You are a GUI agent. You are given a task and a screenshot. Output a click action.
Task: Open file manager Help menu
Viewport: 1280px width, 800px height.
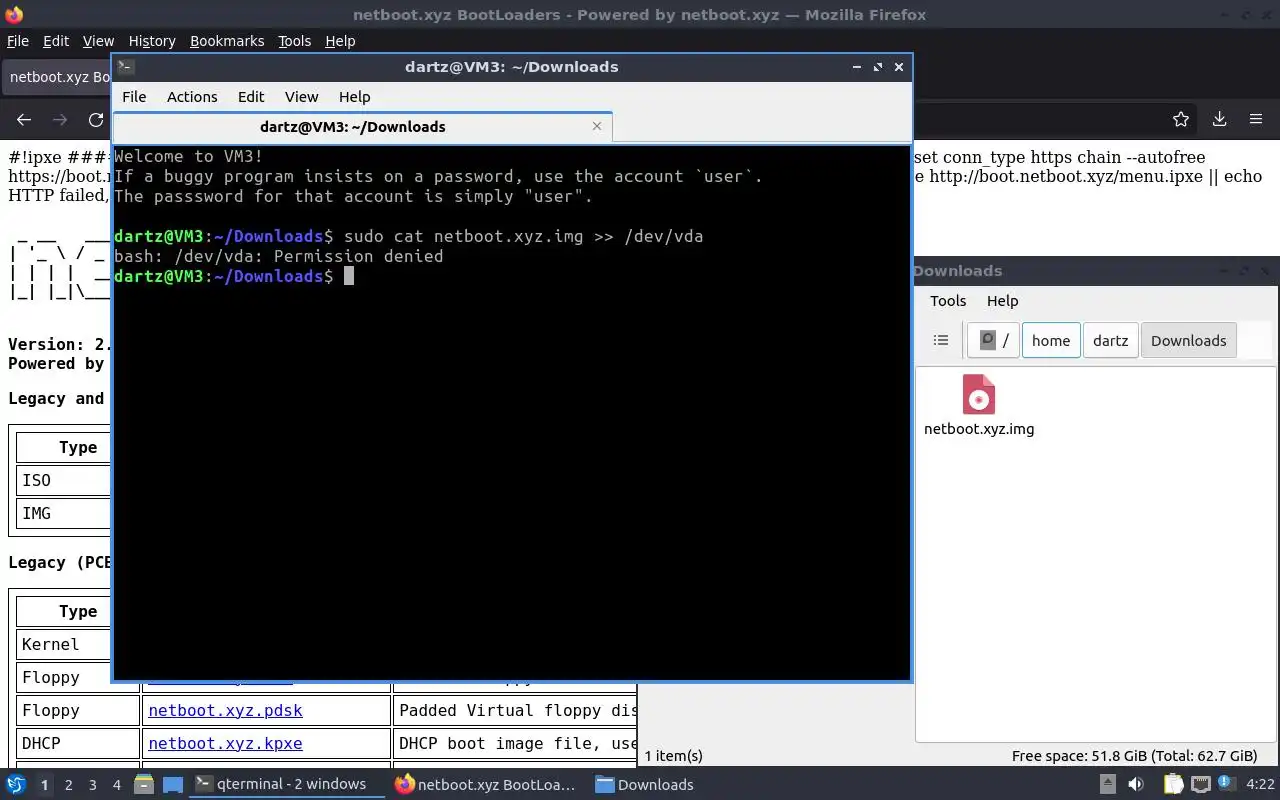[1002, 301]
